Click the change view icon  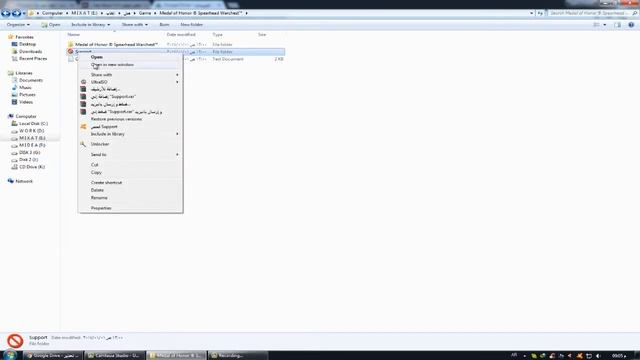coord(596,25)
